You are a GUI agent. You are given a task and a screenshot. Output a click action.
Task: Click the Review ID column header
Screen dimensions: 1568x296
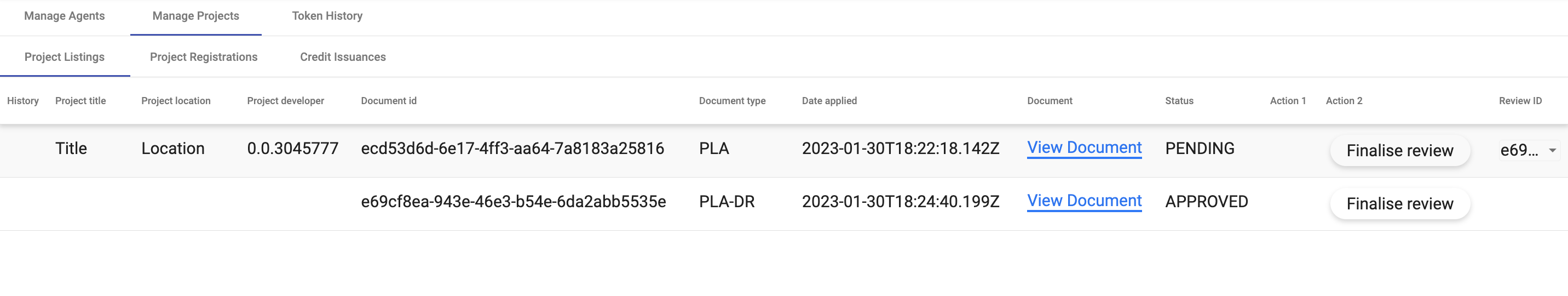click(x=1520, y=100)
